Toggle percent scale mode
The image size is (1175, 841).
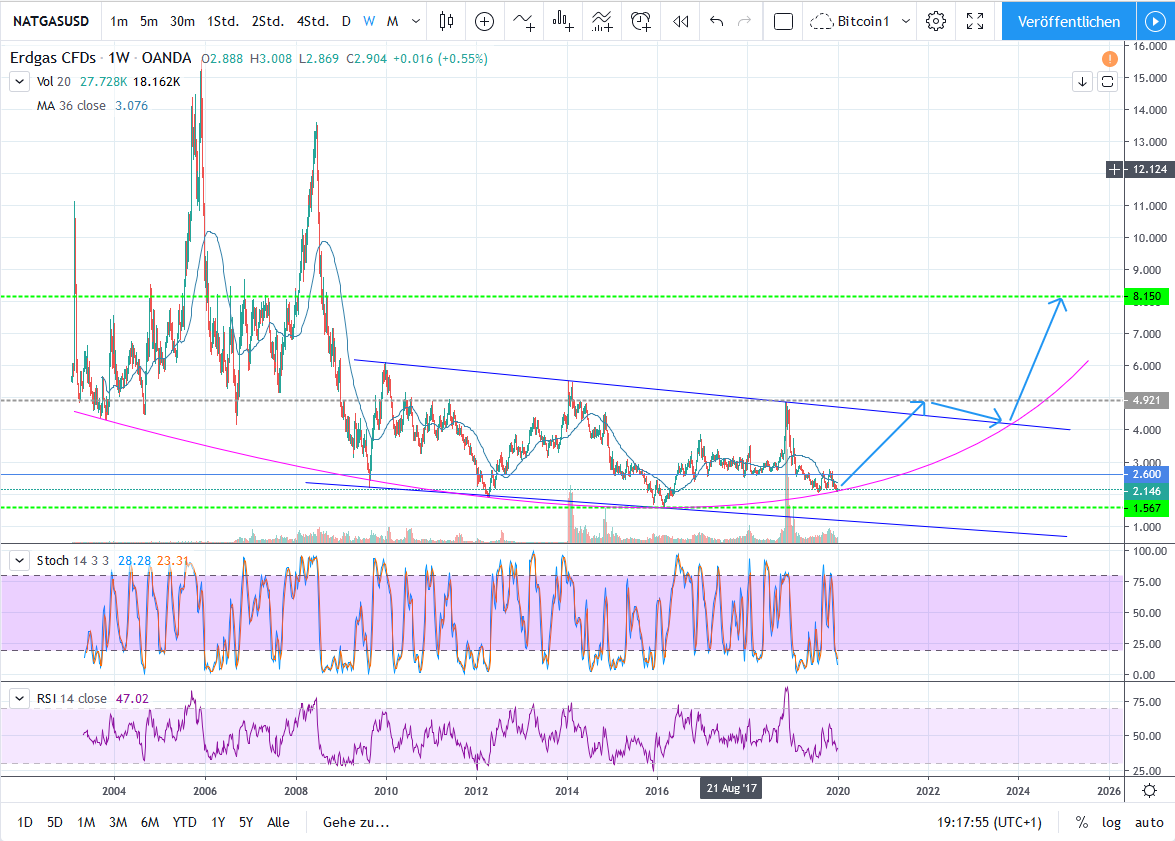point(1081,822)
